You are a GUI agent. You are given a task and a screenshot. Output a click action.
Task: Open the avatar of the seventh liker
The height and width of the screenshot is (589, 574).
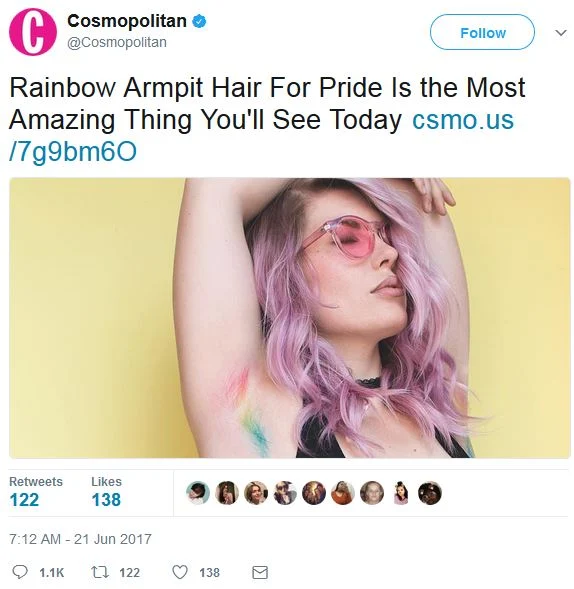pos(372,493)
